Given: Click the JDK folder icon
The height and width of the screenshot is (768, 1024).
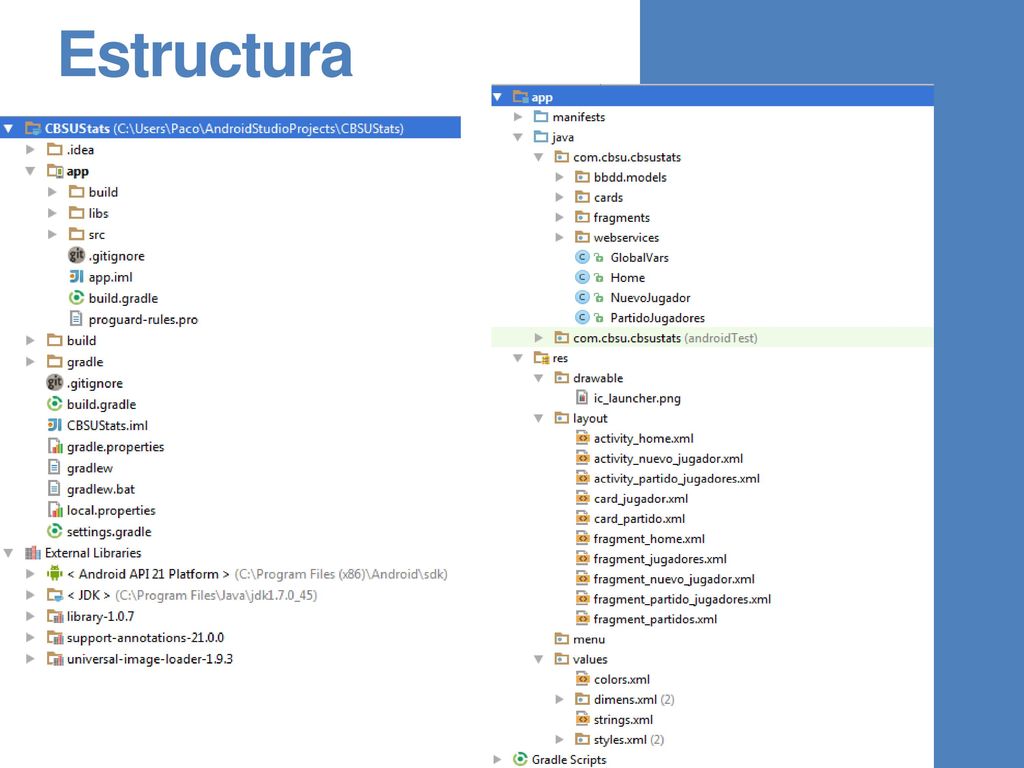Looking at the screenshot, I should 55,595.
